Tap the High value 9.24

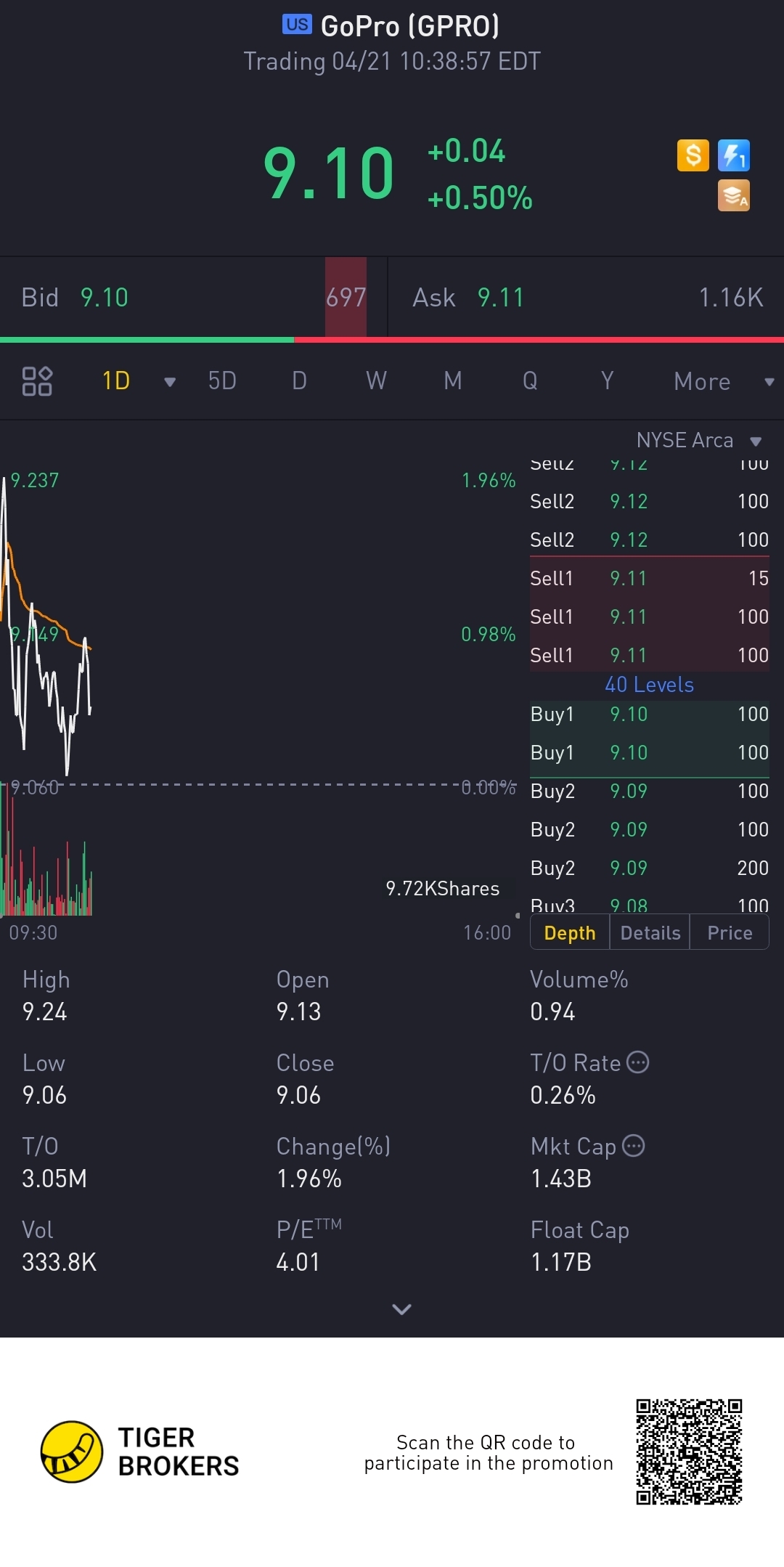45,1012
